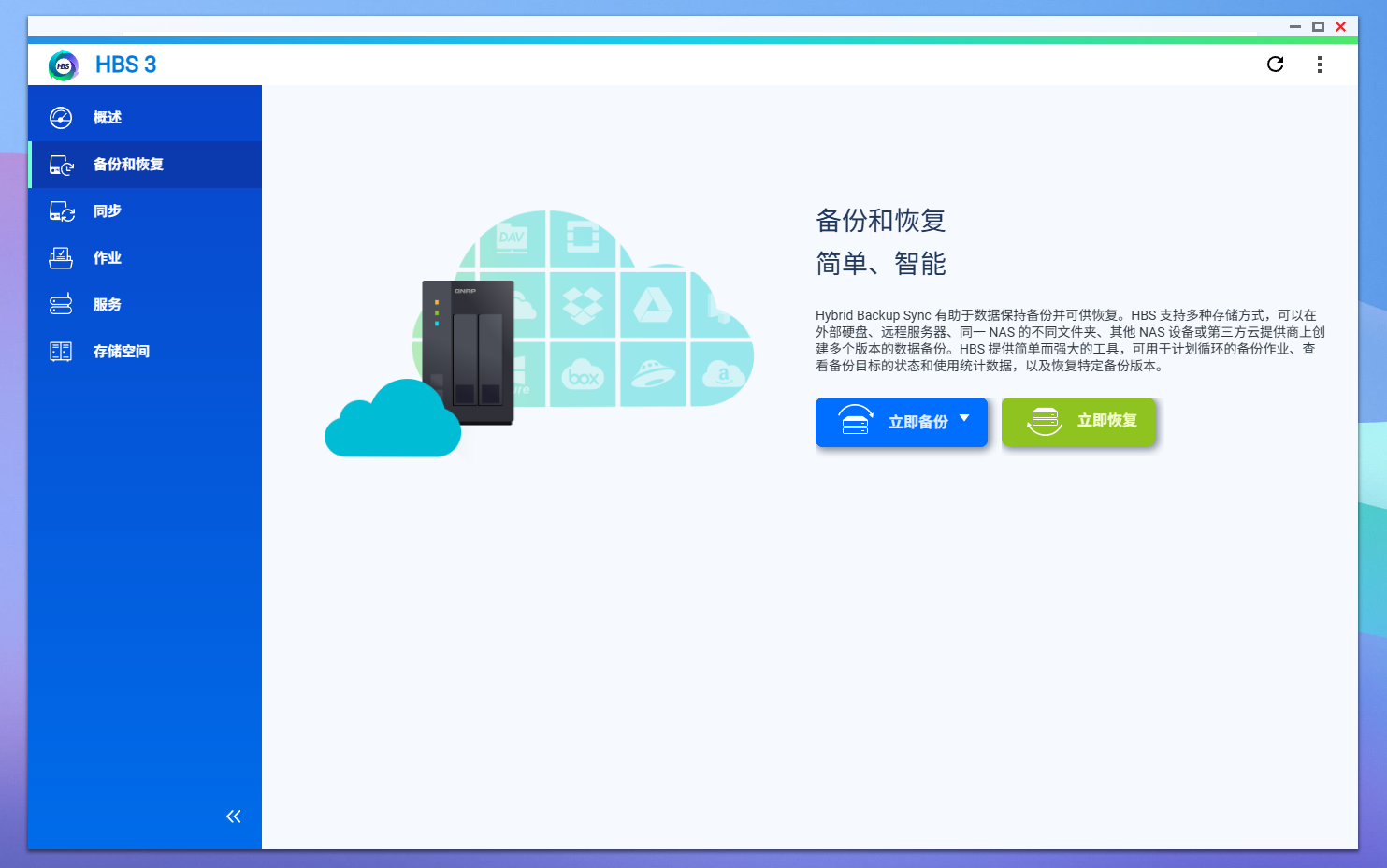Click the Sync (同步) sidebar icon
Viewport: 1387px width, 868px height.
[62, 211]
